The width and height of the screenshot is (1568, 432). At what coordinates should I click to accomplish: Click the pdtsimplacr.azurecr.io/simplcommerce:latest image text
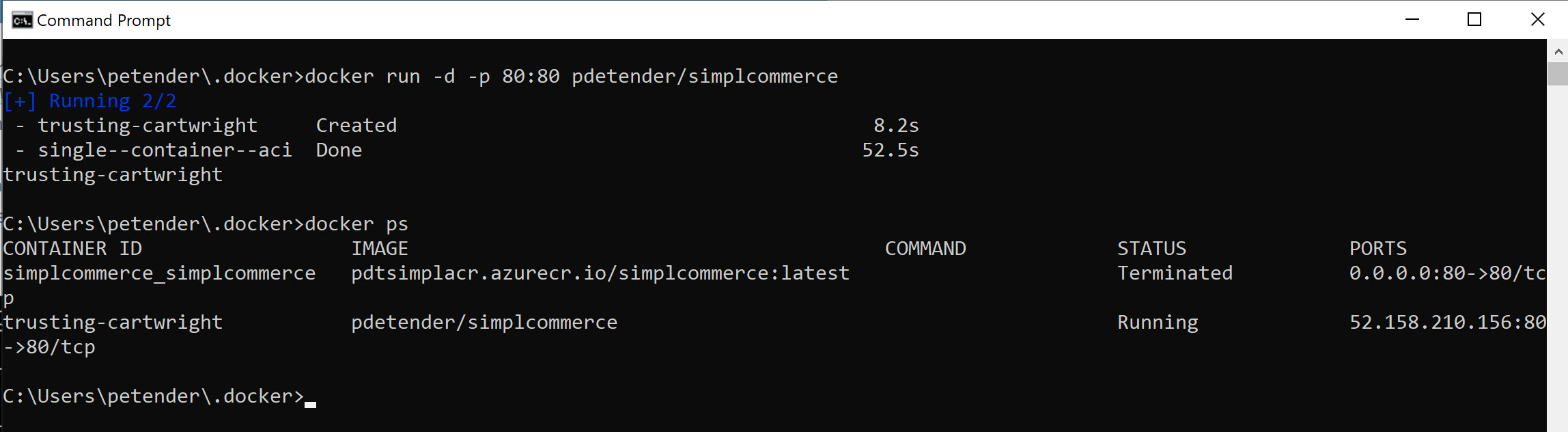600,272
